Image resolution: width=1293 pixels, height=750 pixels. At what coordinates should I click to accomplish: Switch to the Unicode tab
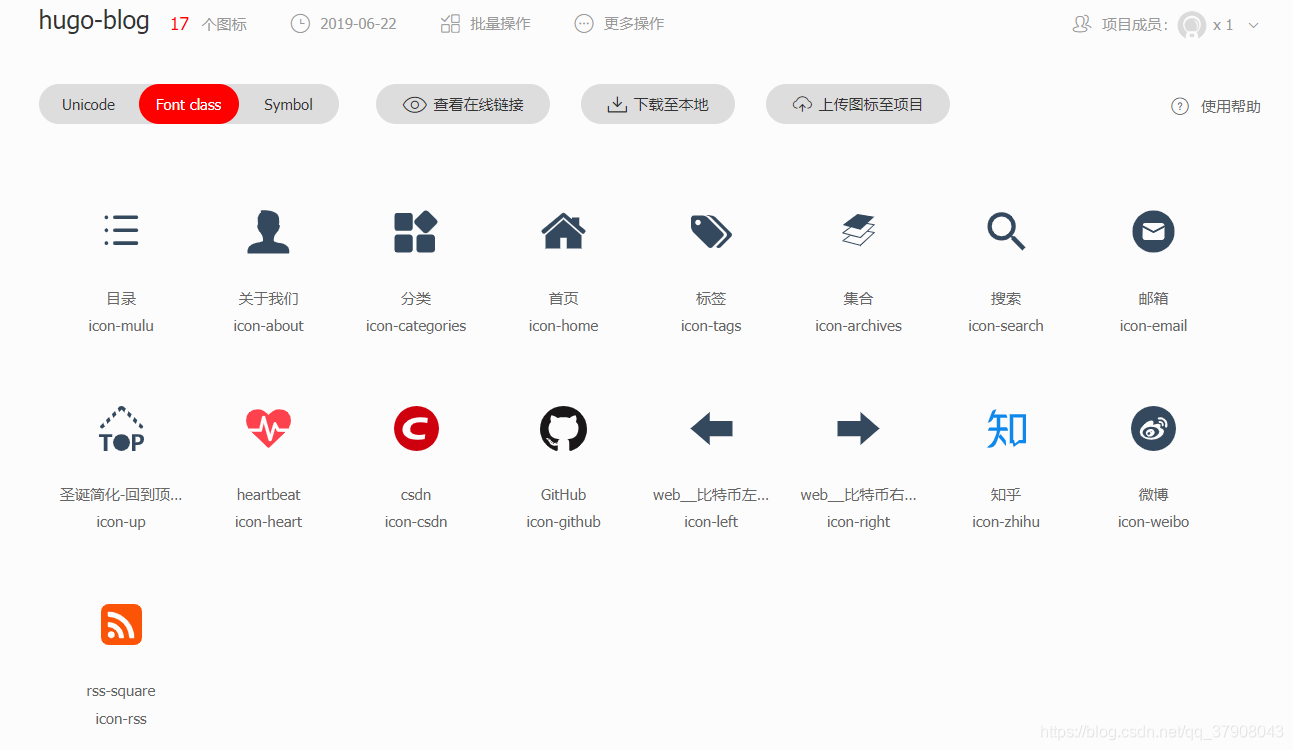click(88, 104)
